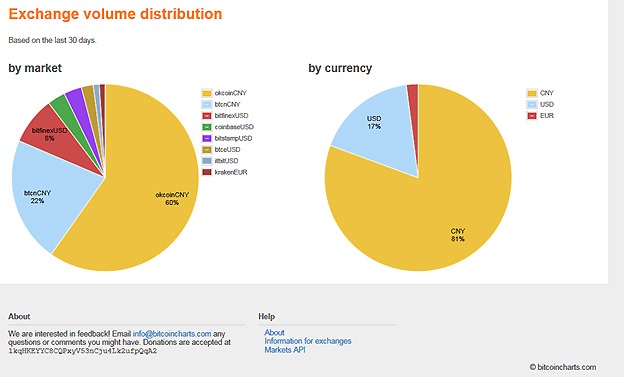Click the itbitUSD legend swatch
This screenshot has height=377, width=624.
pyautogui.click(x=207, y=161)
